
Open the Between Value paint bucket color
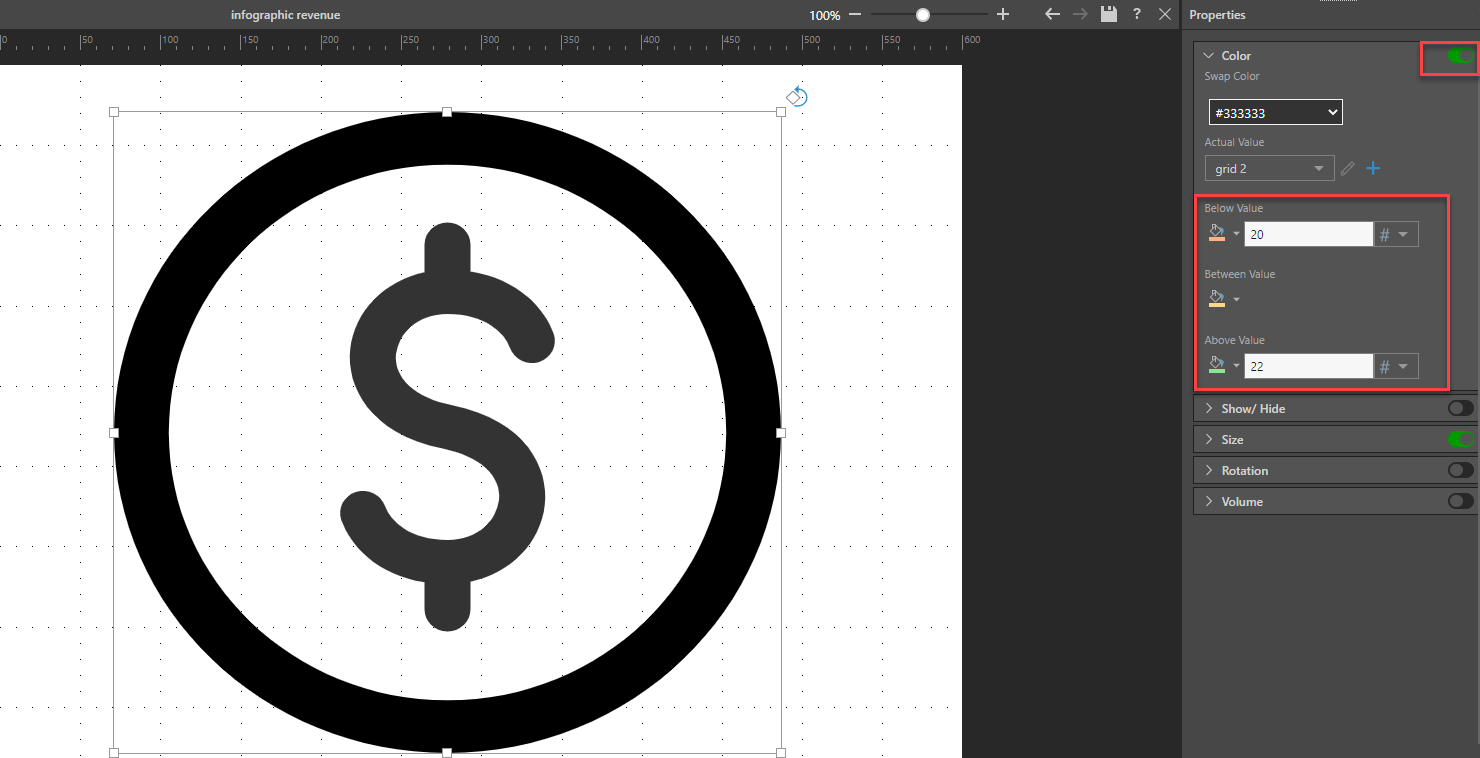click(1216, 299)
